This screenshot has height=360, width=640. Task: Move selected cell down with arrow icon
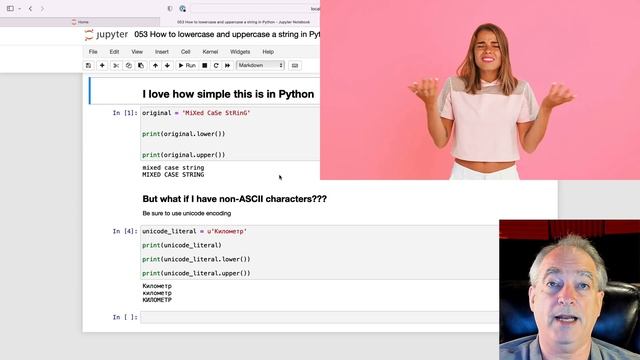(x=167, y=65)
